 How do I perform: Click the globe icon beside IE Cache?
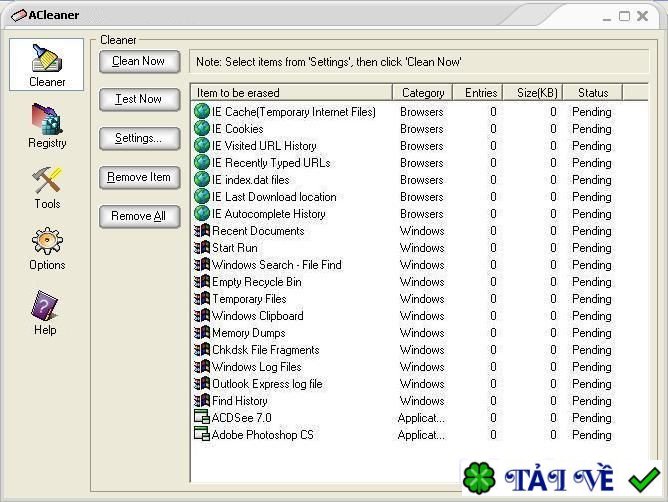pyautogui.click(x=202, y=111)
